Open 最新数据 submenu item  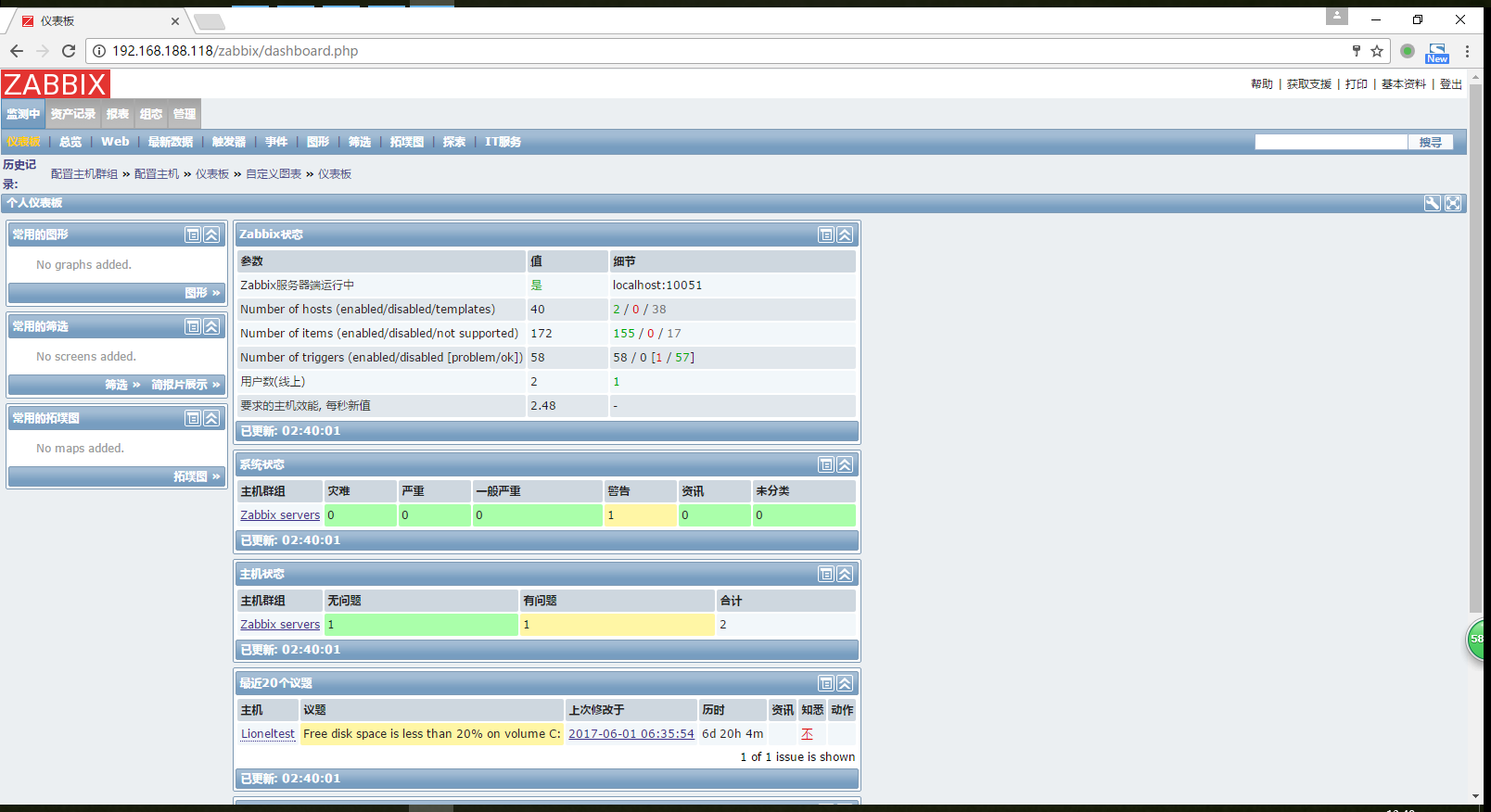tap(171, 142)
